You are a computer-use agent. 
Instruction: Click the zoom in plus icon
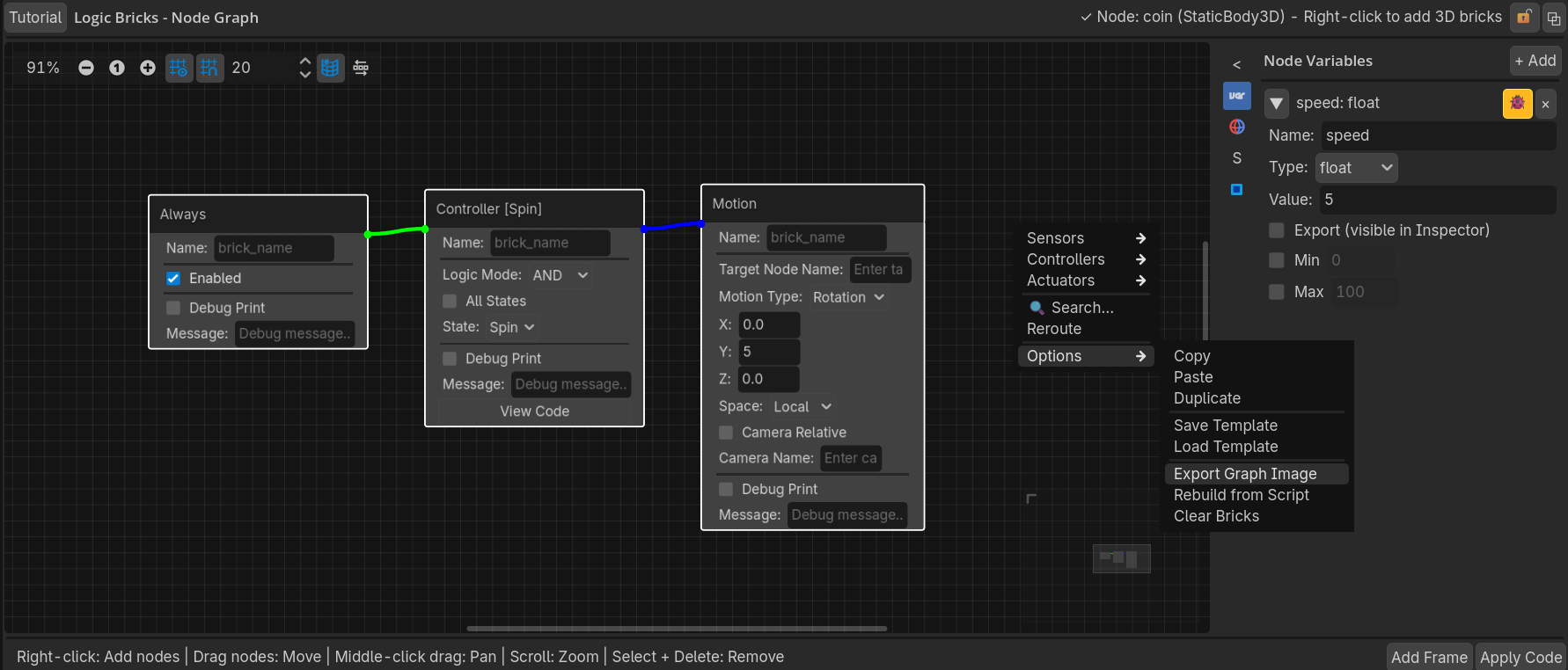148,68
